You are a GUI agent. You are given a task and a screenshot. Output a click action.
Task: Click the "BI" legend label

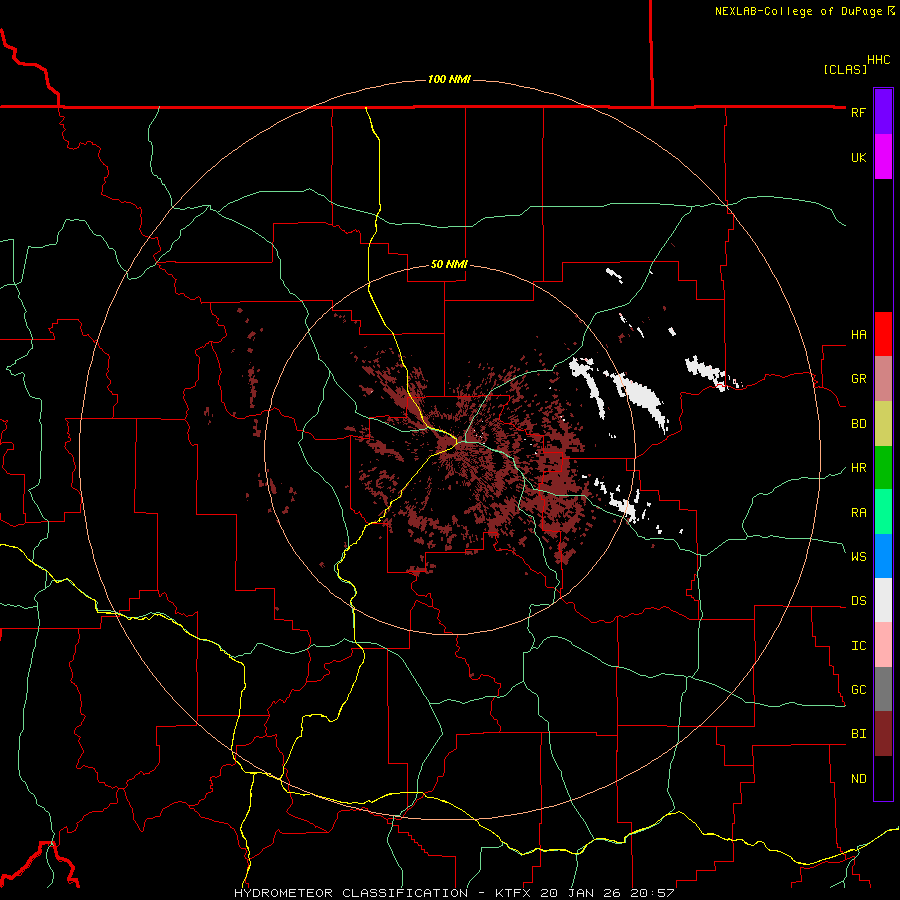click(858, 734)
